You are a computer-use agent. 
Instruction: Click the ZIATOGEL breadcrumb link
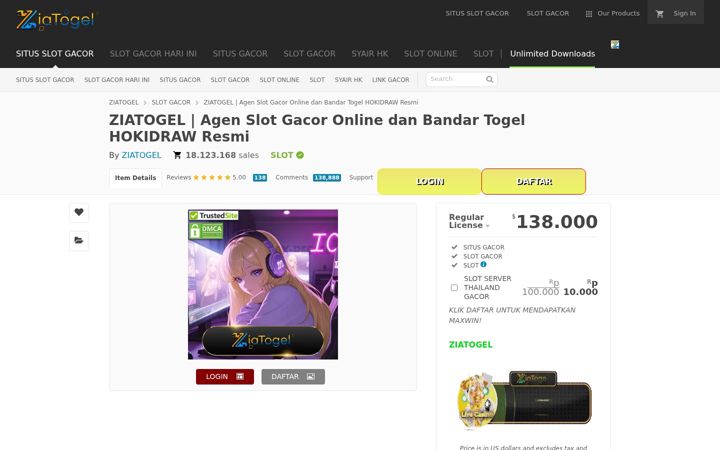tap(124, 102)
